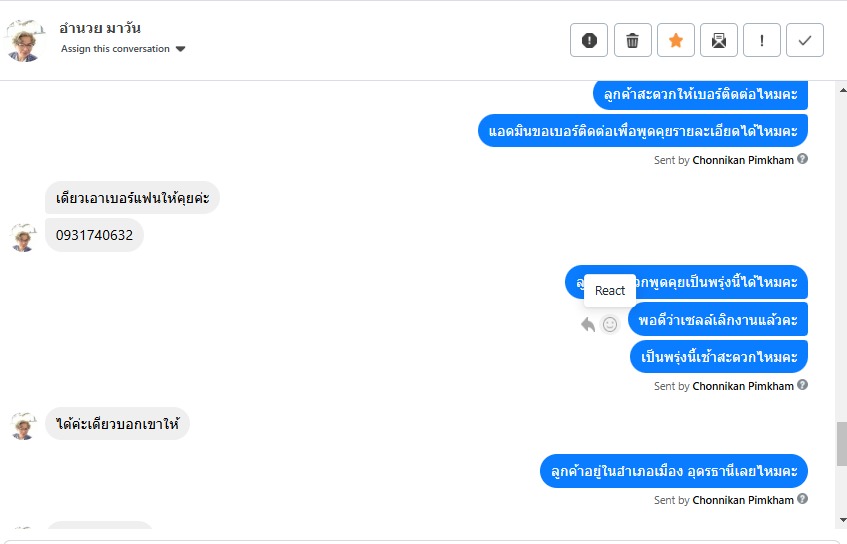The height and width of the screenshot is (544, 847).
Task: Click the phone number 0931740632 message
Action: (x=95, y=235)
